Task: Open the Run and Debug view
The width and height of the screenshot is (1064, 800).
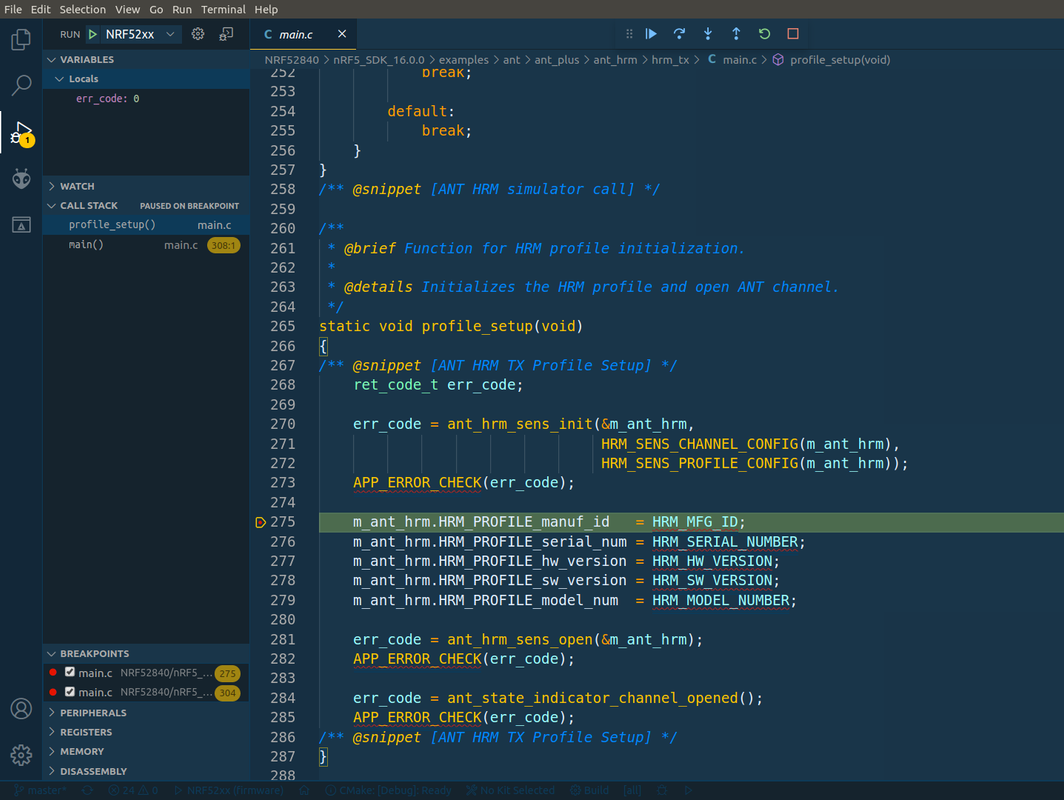Action: coord(21,132)
